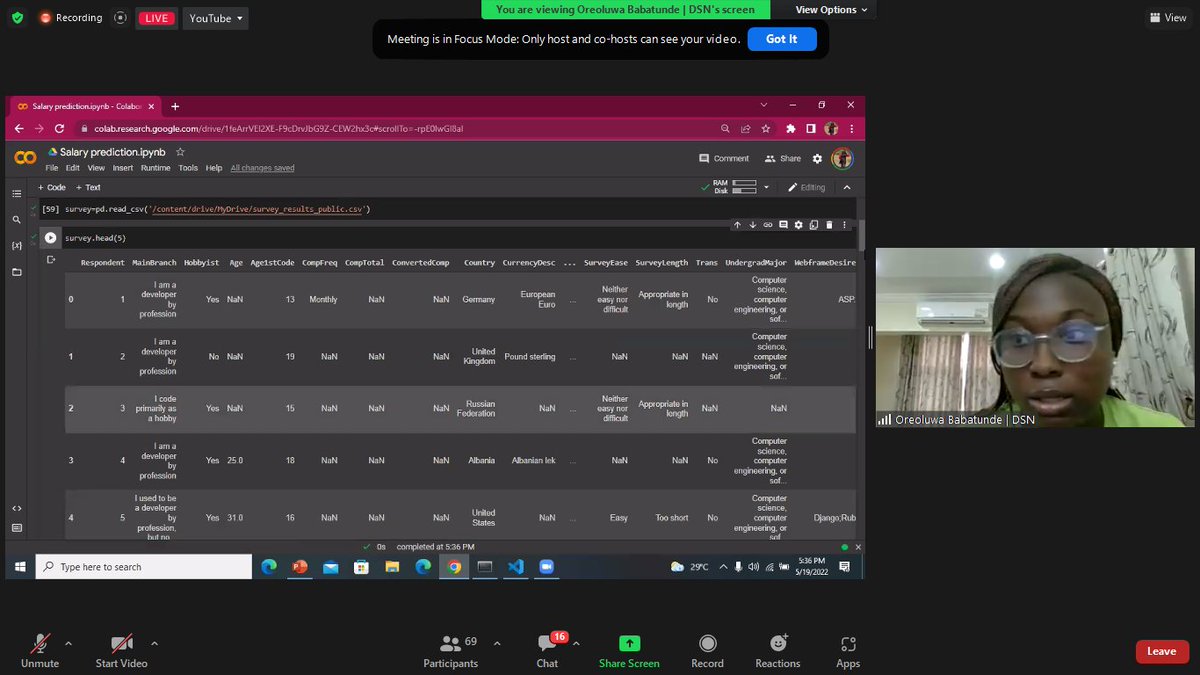The width and height of the screenshot is (1200, 675).
Task: Select the Salary prediction.ipynb browser tab
Action: click(84, 106)
